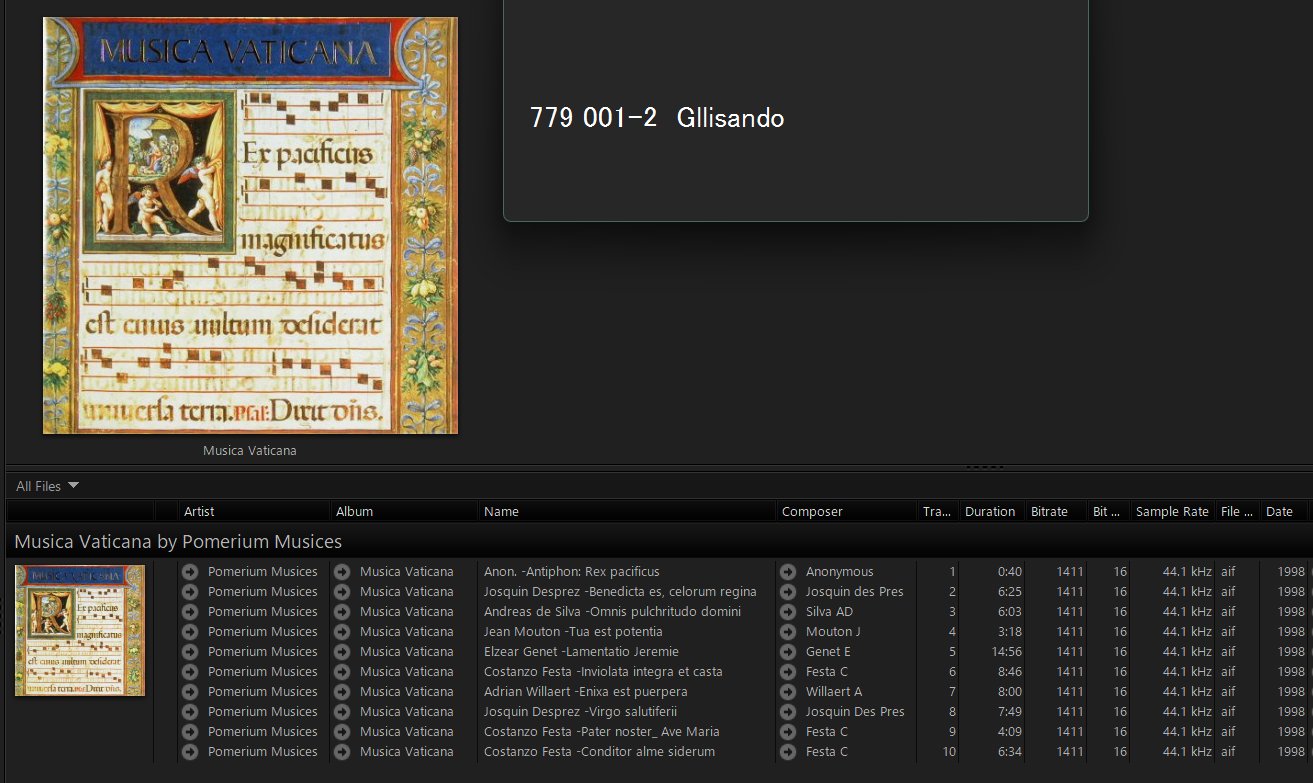Click arrow icon beside Josquin Des Pres track 8

(788, 712)
